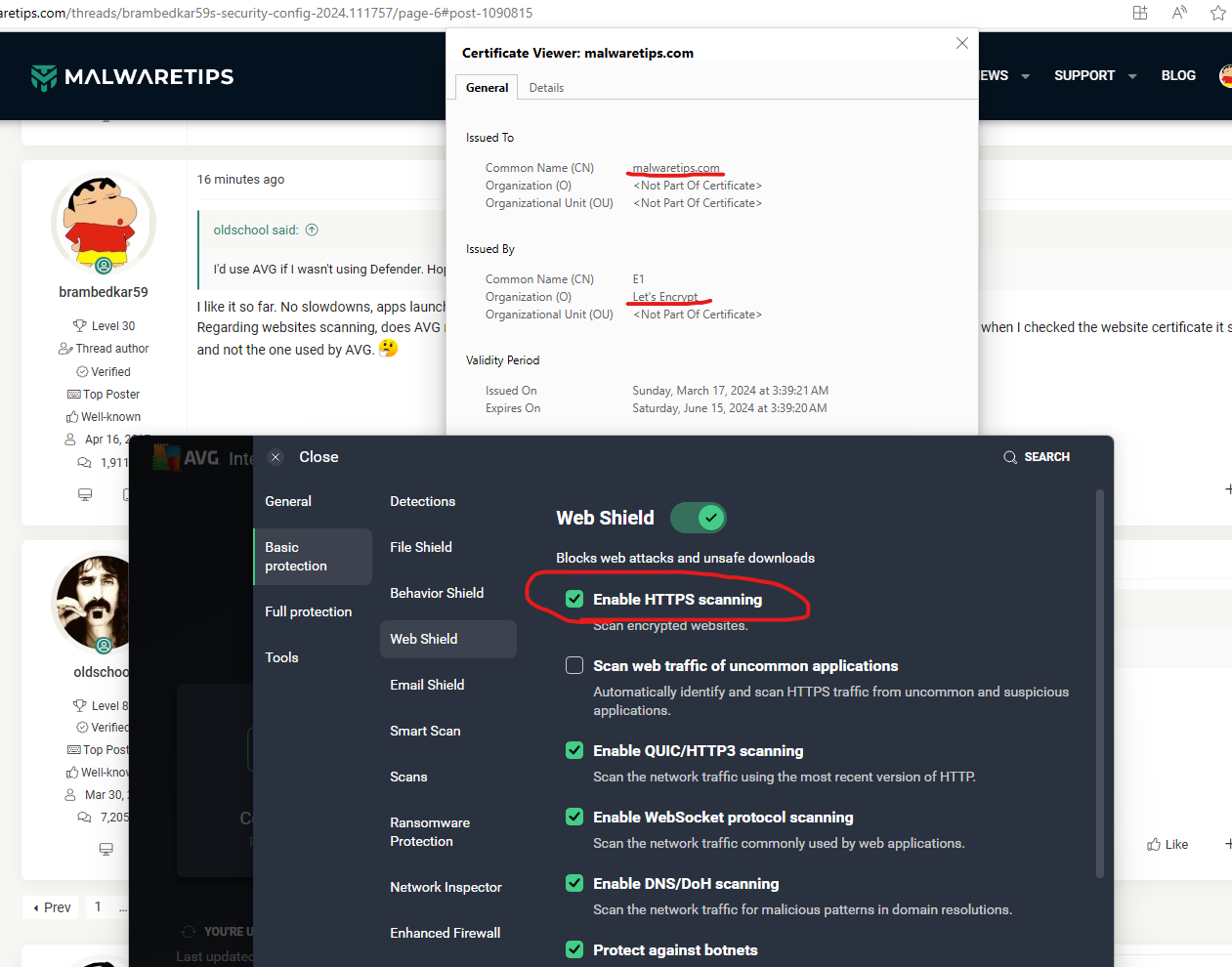Close the Certificate Viewer dialog
The height and width of the screenshot is (967, 1232).
coord(962,43)
